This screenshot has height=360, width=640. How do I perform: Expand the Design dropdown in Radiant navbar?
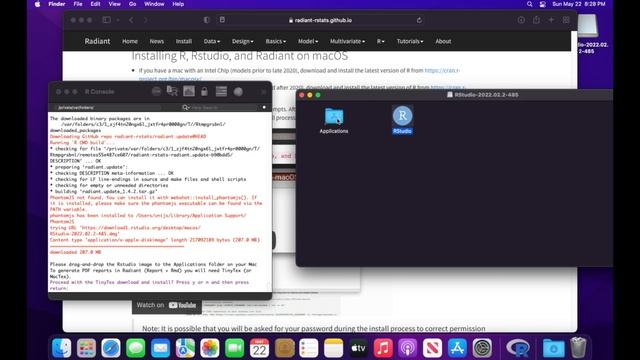tap(242, 41)
